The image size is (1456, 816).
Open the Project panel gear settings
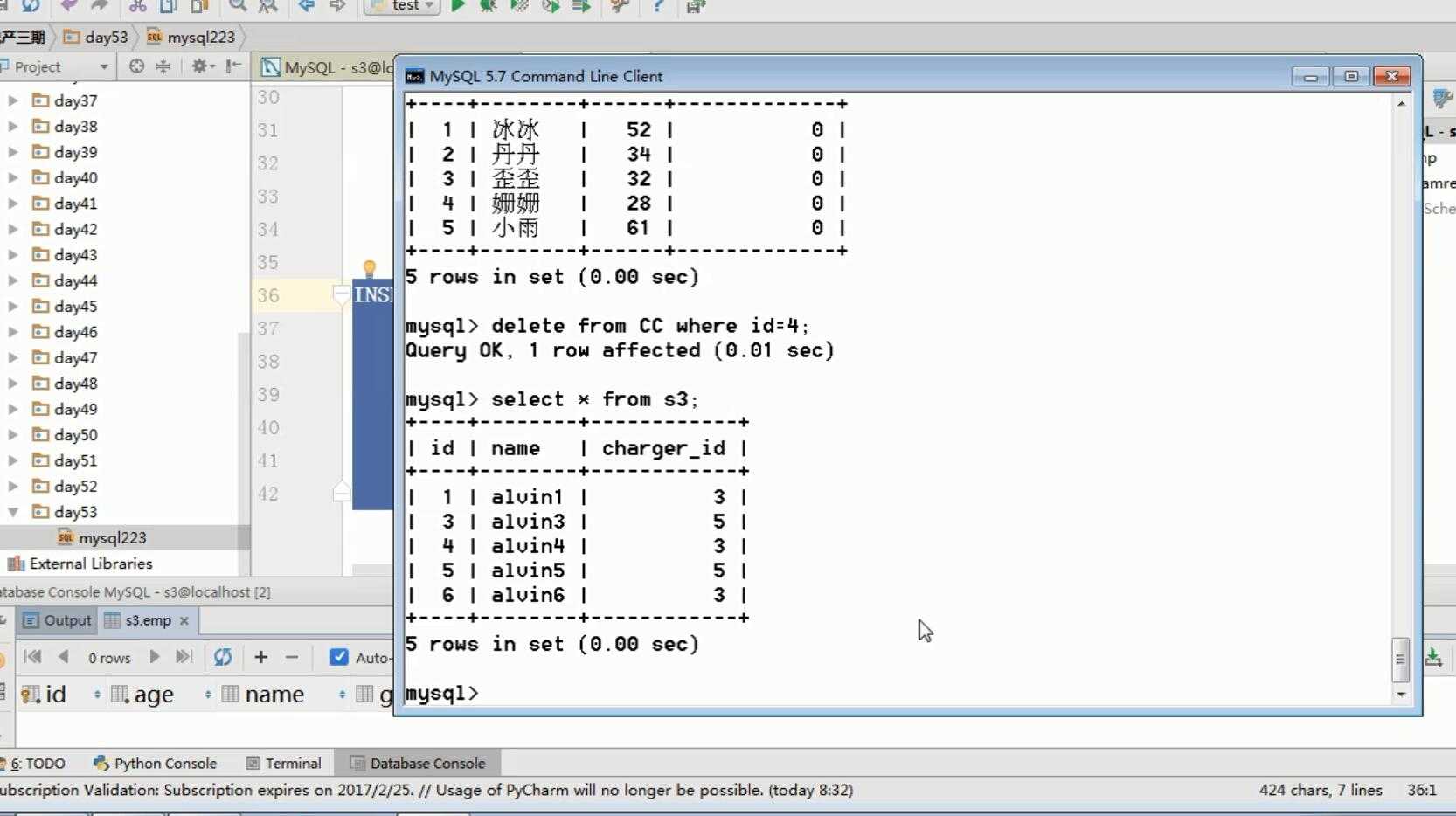tap(203, 66)
